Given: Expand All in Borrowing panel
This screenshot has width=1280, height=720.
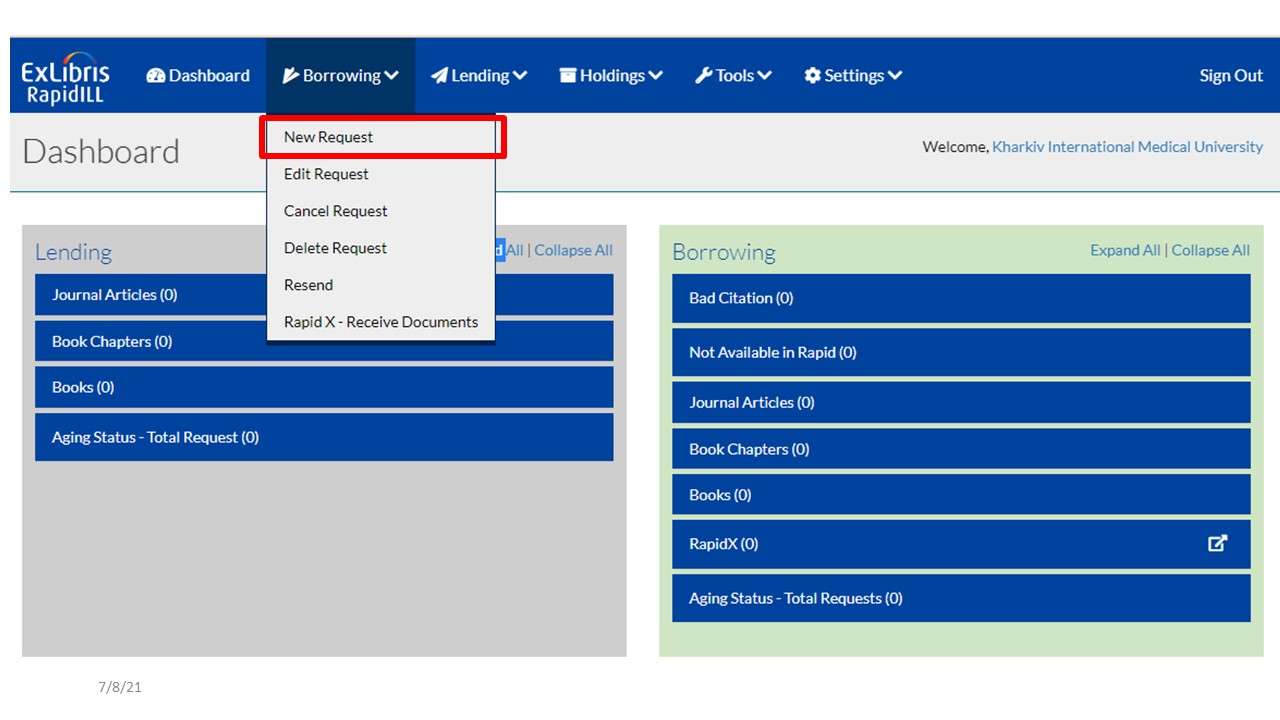Looking at the screenshot, I should click(1125, 250).
